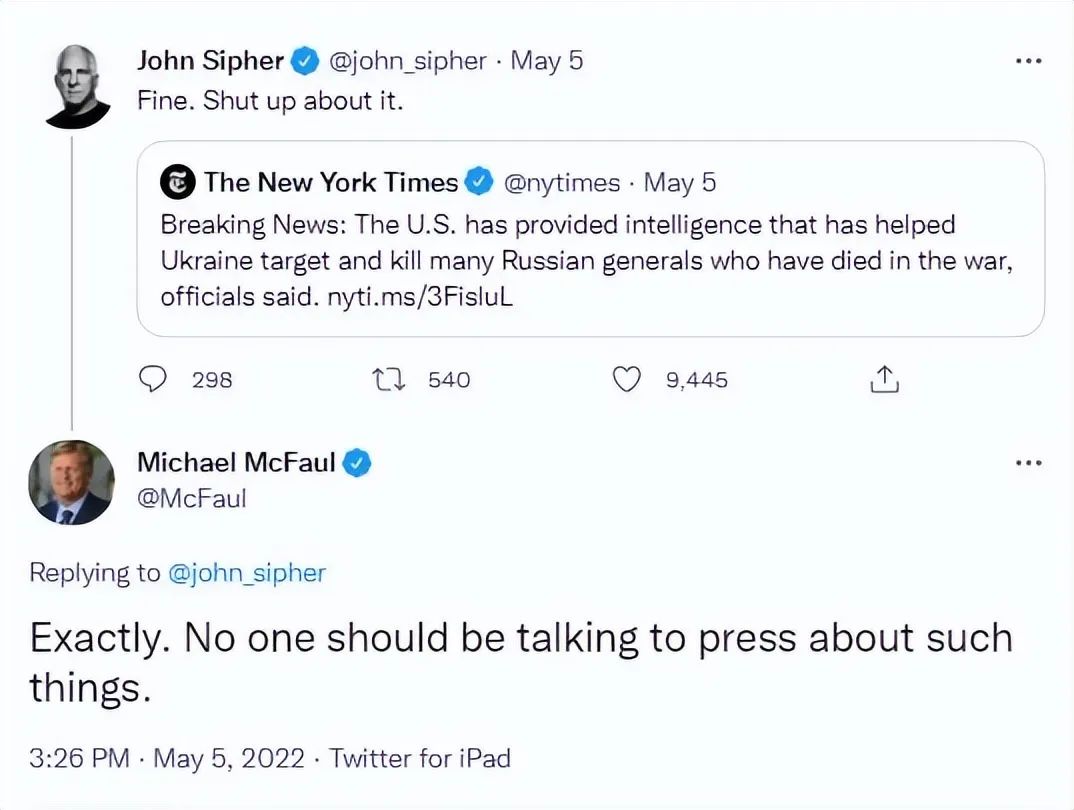Open Michael McFaul's profile picture
This screenshot has height=810, width=1074.
pyautogui.click(x=71, y=482)
